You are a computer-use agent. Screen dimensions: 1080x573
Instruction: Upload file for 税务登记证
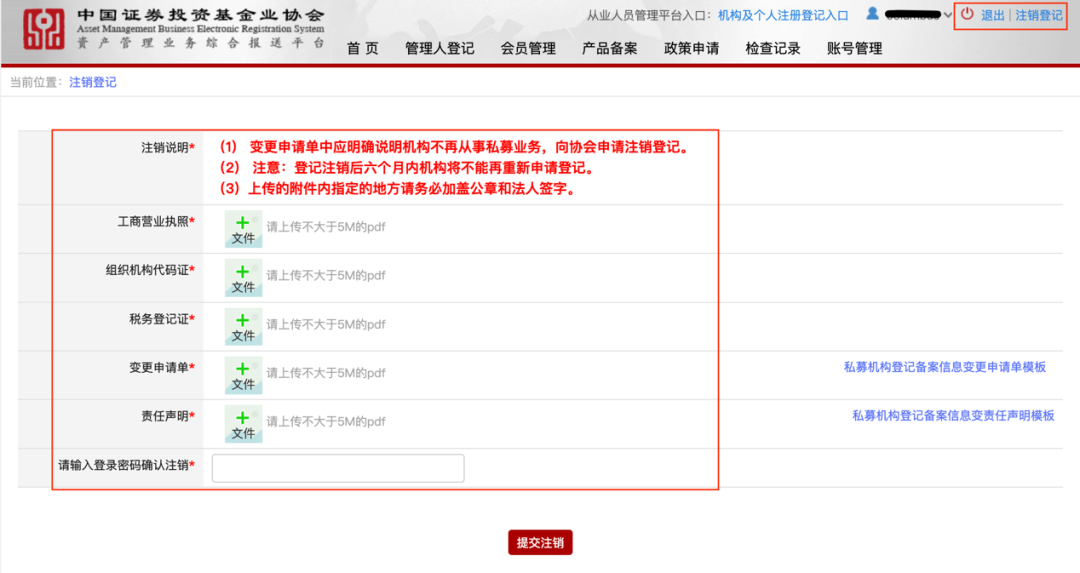243,327
